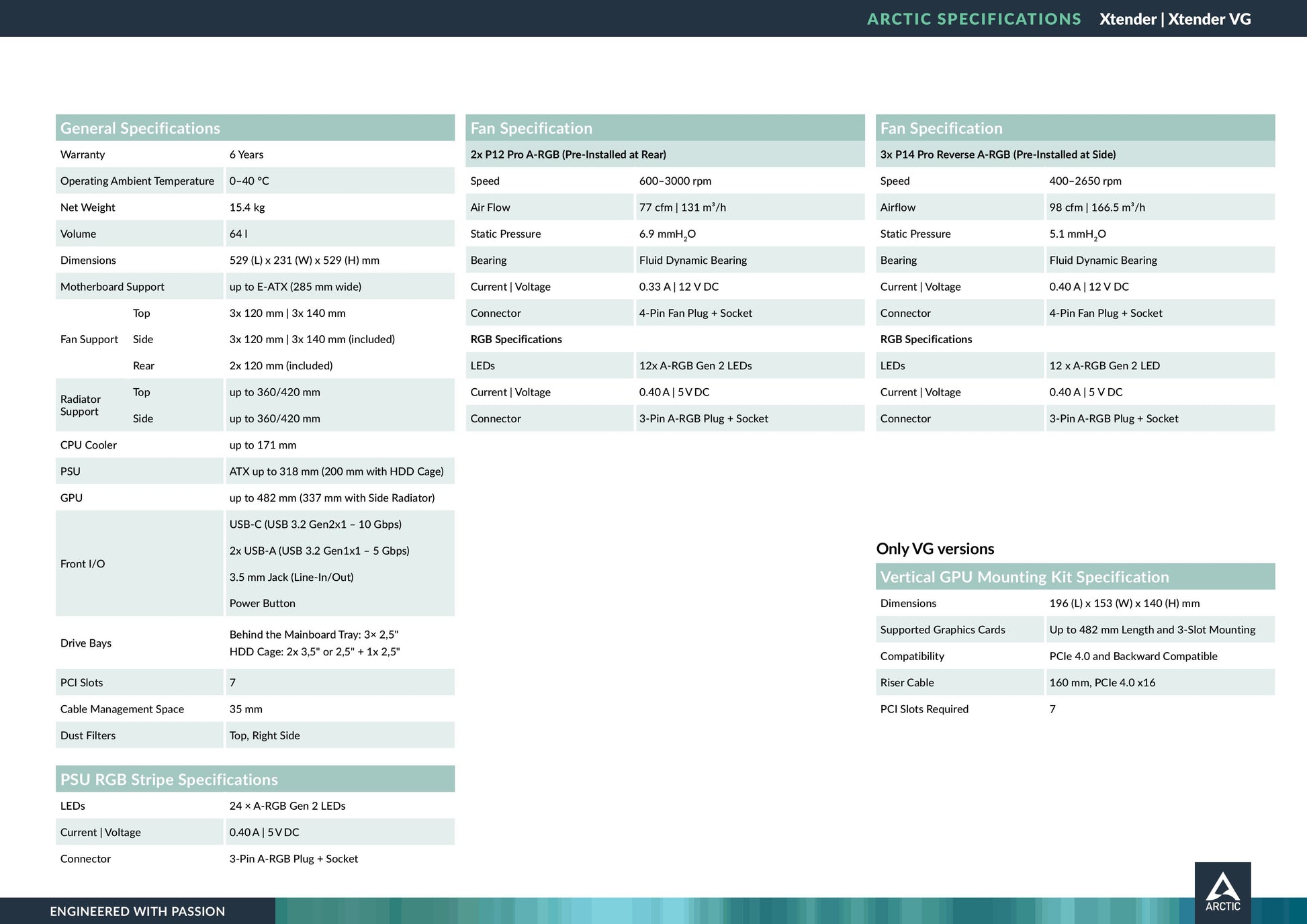Select the 600–3000 rpm speed value
Image resolution: width=1307 pixels, height=924 pixels.
click(675, 181)
